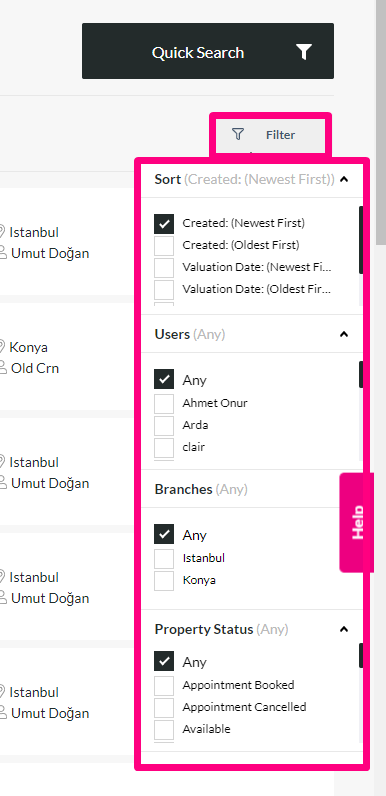386x796 pixels.
Task: Click the person icon beside the first Umut Doğan
Action: [x=3, y=253]
